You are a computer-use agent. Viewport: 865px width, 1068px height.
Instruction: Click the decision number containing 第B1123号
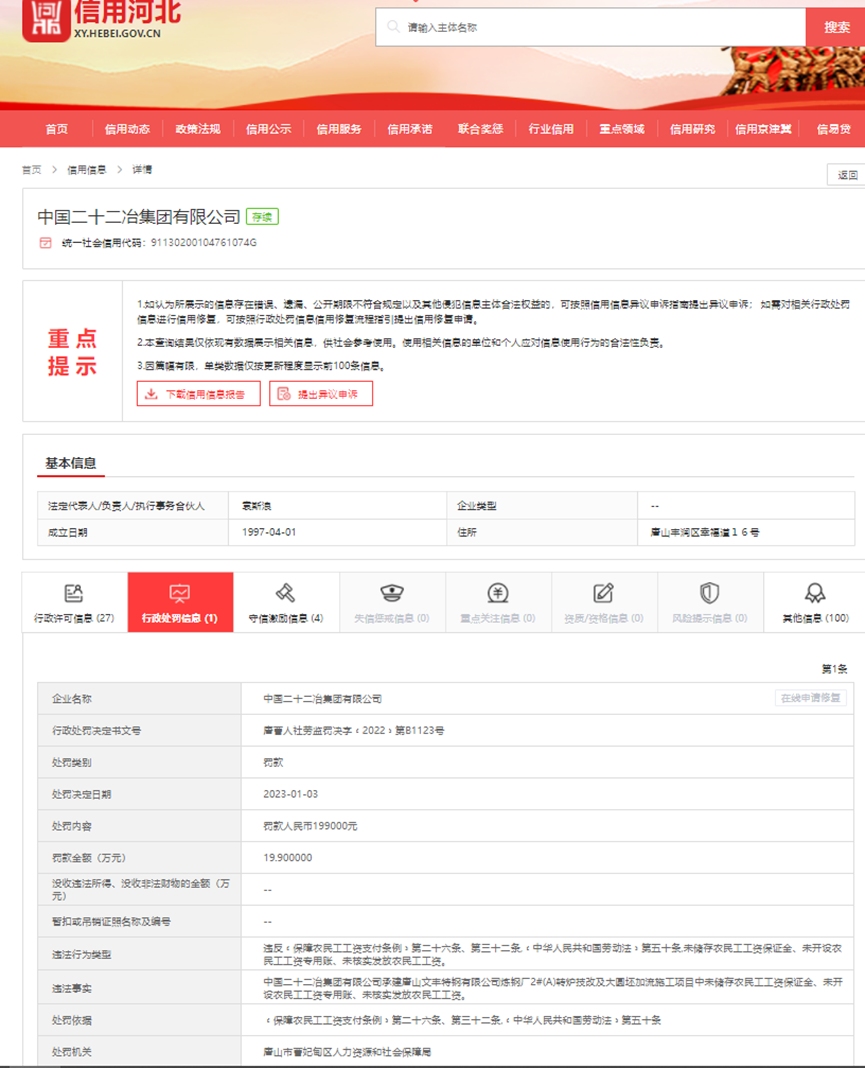tap(354, 730)
